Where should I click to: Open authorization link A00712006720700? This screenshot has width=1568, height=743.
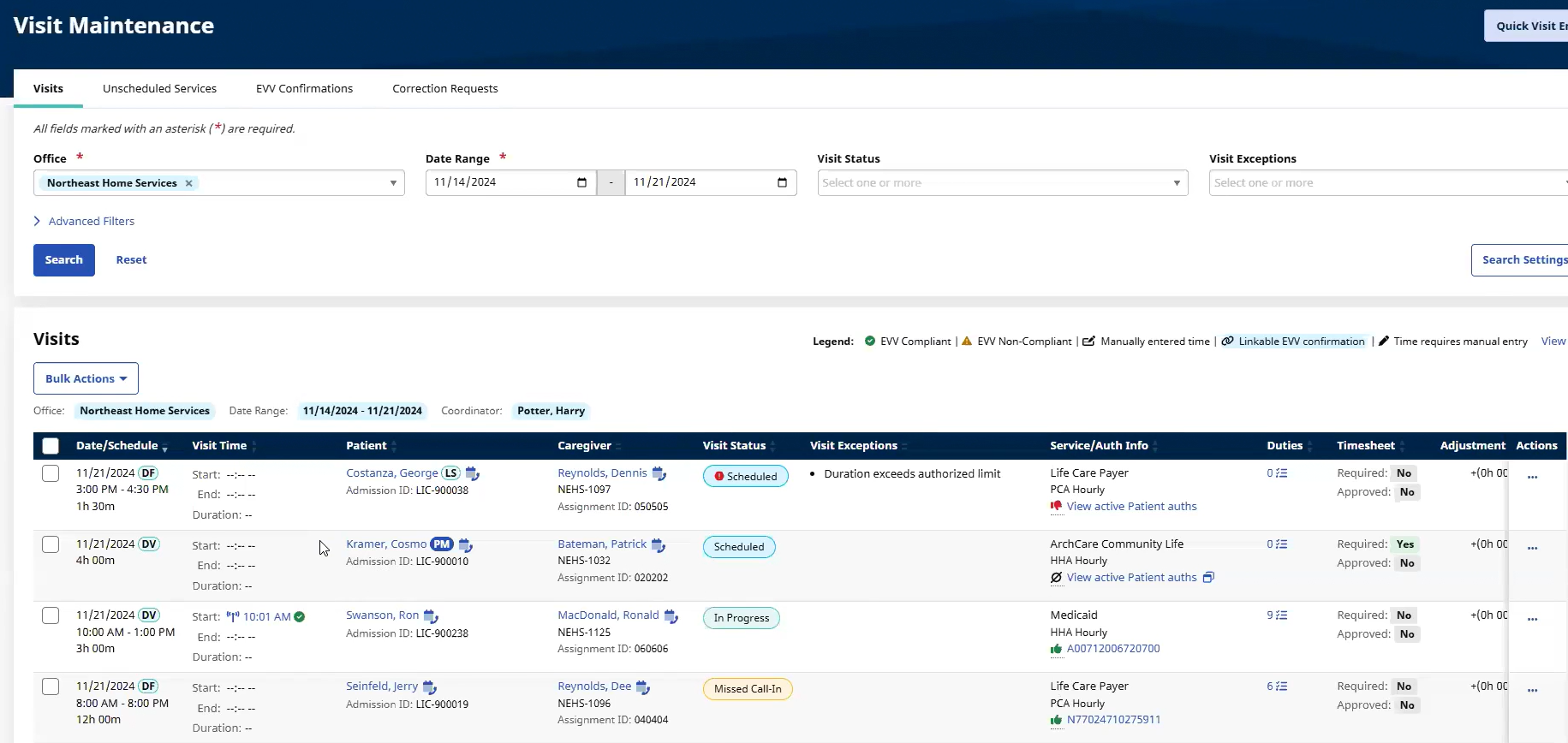point(1113,649)
